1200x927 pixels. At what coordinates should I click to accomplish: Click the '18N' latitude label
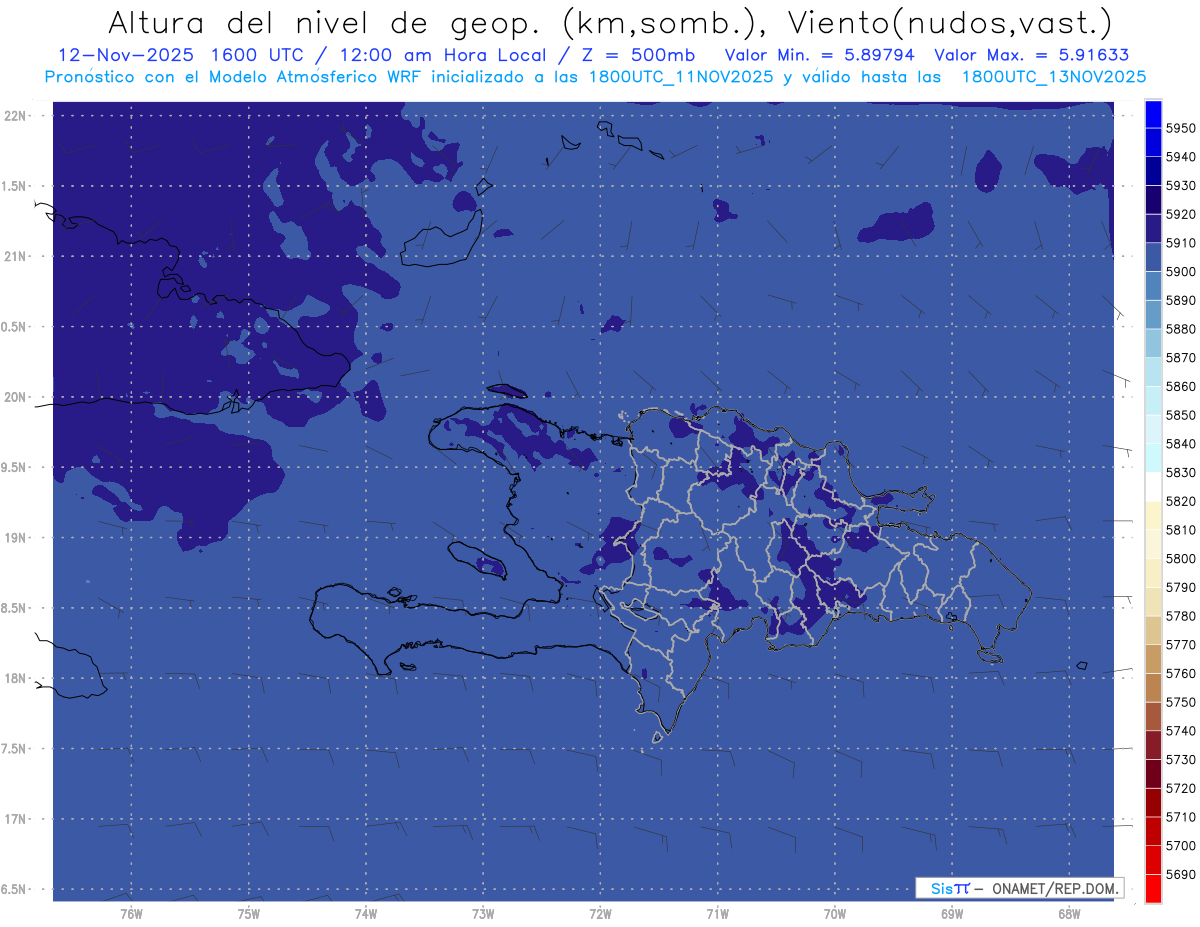[15, 678]
